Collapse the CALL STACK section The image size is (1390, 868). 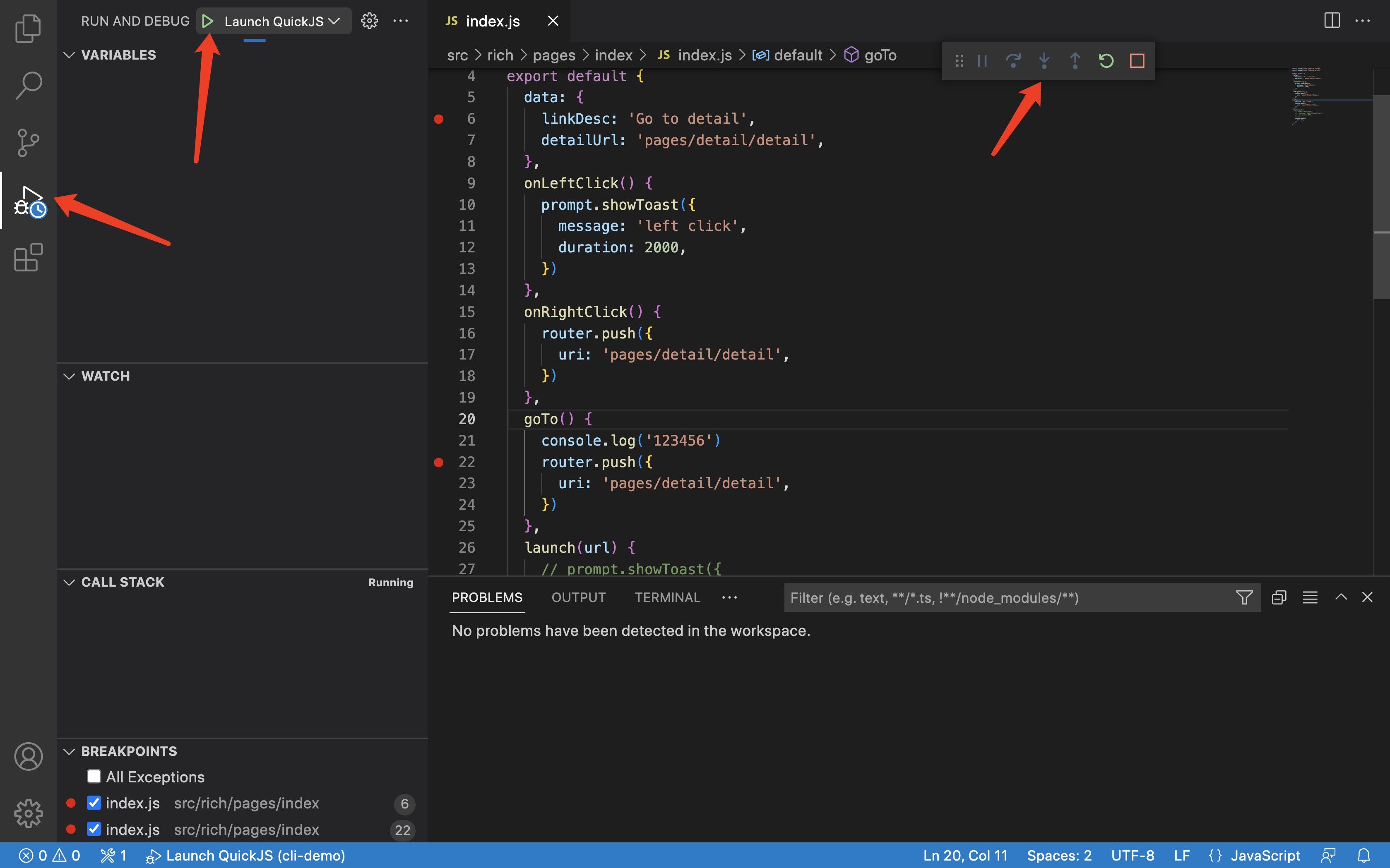pos(70,582)
